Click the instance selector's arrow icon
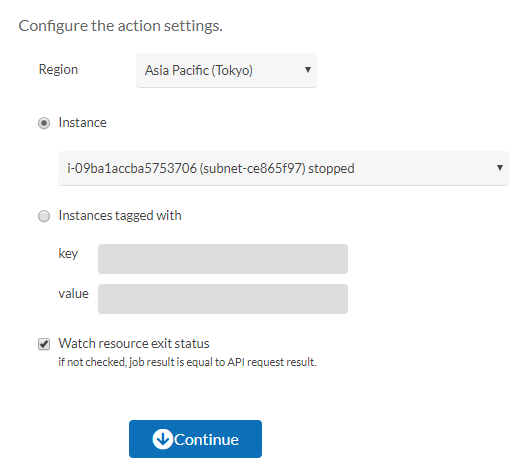This screenshot has width=530, height=474. (x=500, y=168)
